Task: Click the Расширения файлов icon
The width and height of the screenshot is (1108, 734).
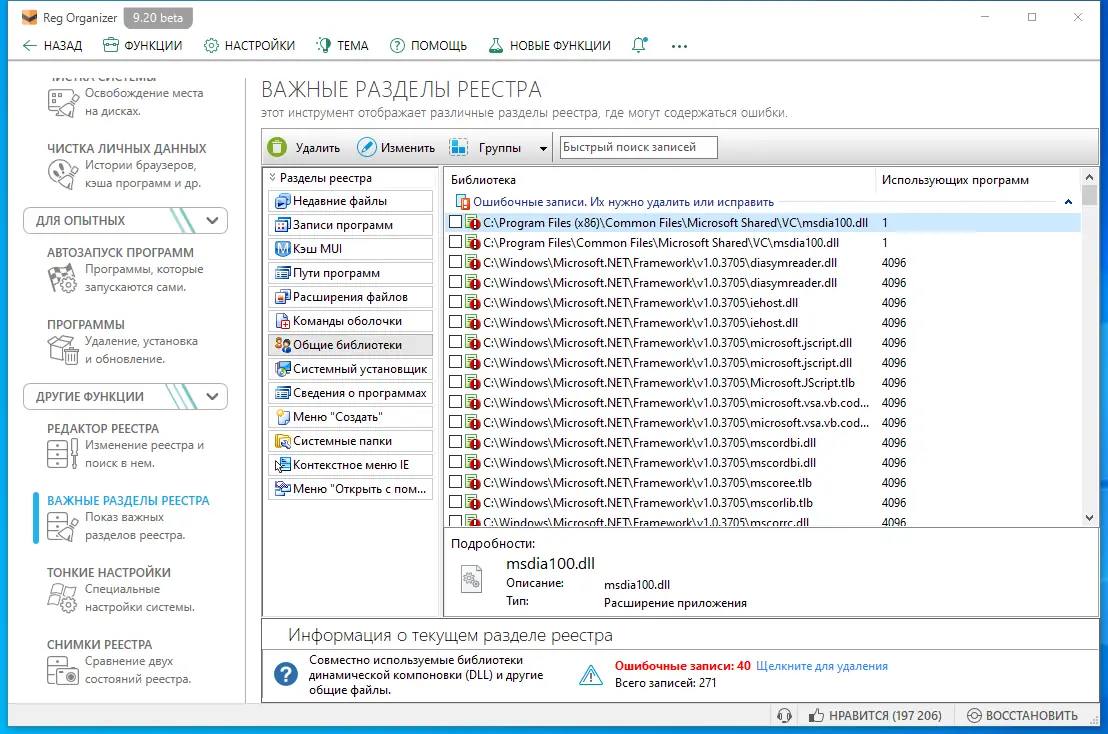Action: [x=283, y=297]
